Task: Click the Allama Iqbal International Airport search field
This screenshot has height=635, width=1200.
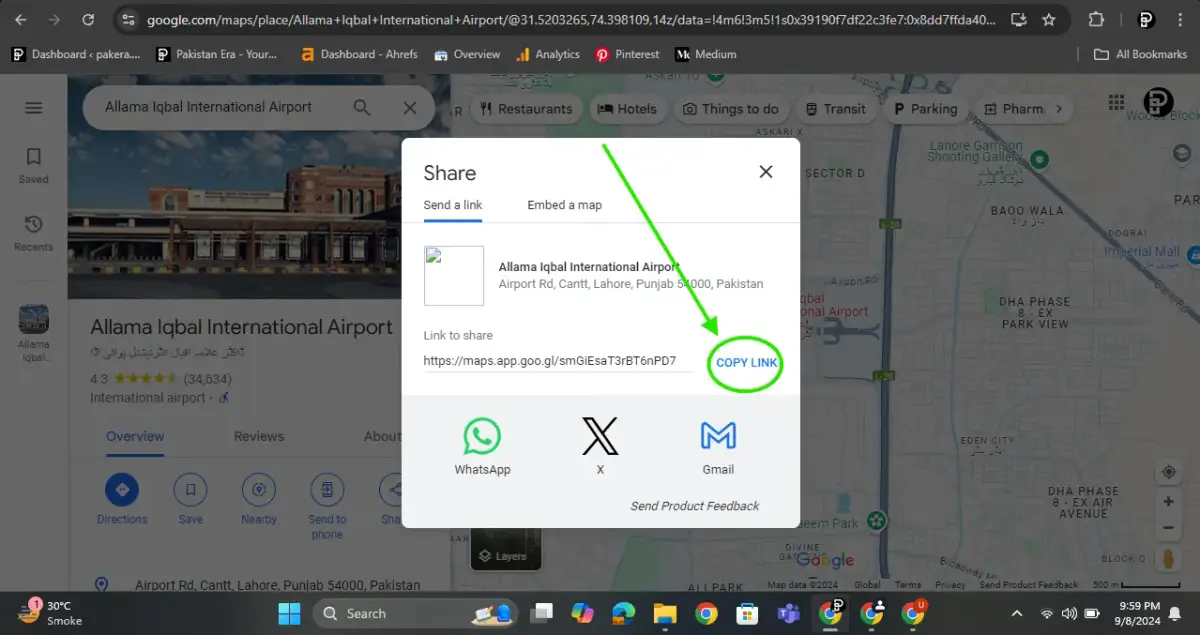Action: point(208,107)
